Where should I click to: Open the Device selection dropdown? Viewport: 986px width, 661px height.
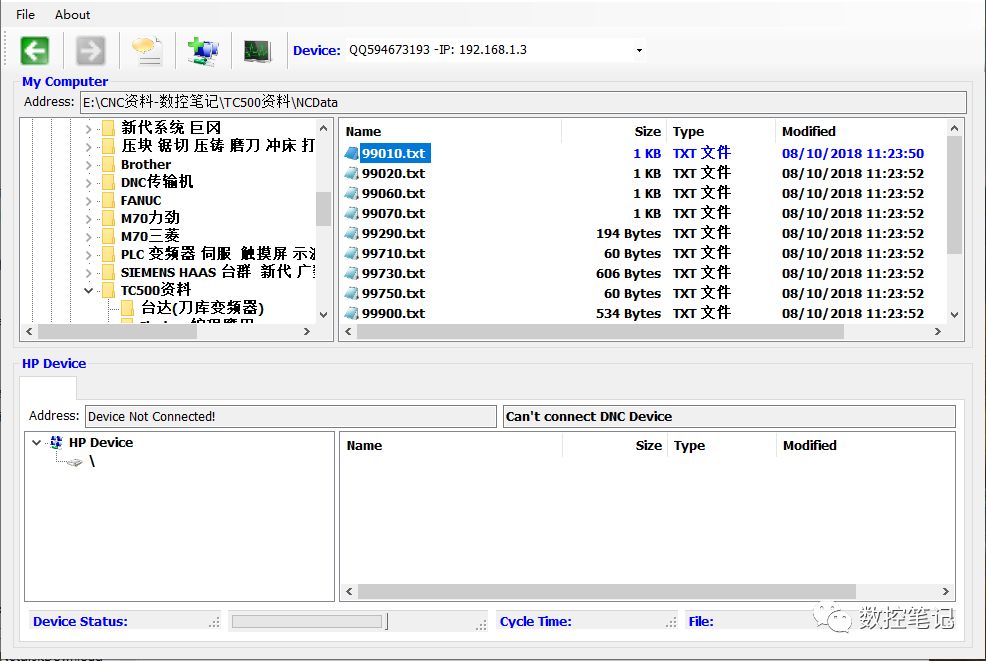[639, 50]
